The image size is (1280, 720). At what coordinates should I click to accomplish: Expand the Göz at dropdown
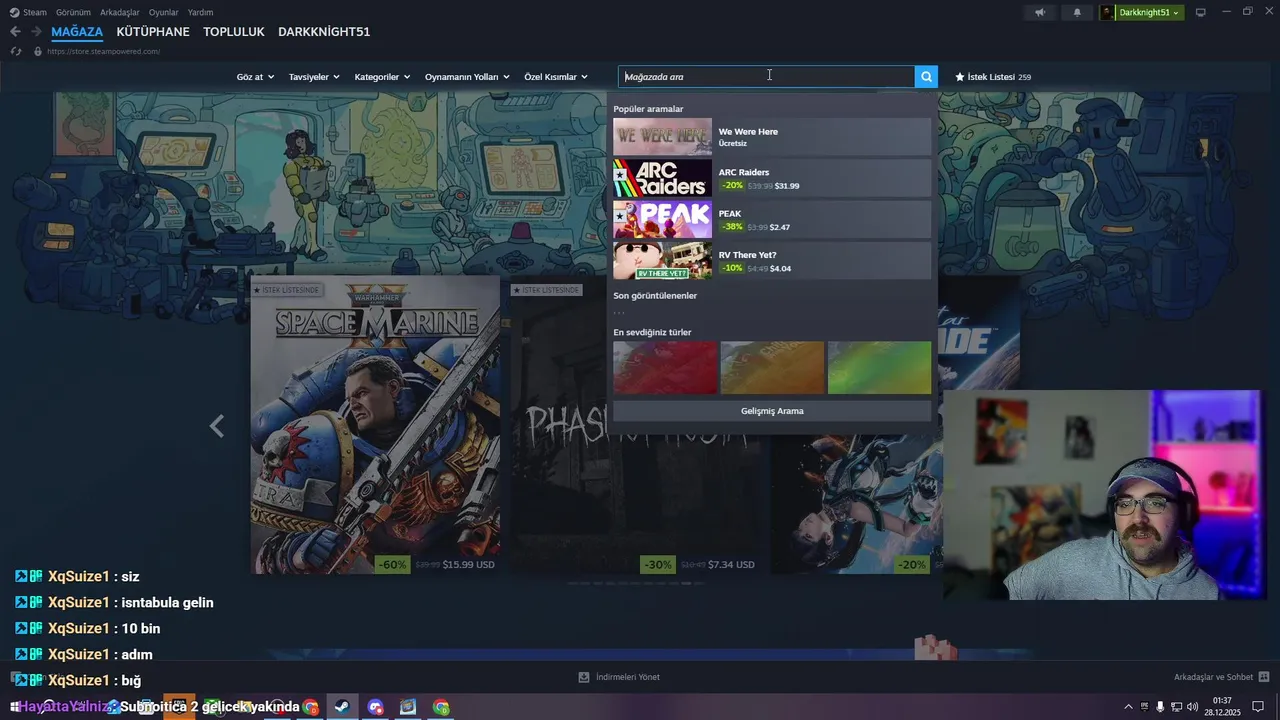(x=255, y=77)
